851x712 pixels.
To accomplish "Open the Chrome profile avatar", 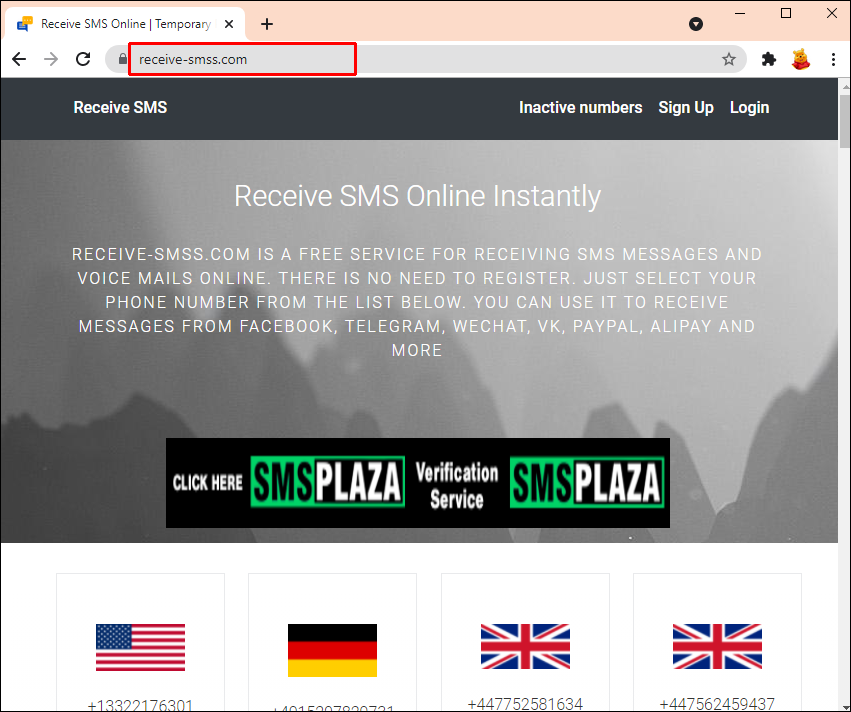I will pyautogui.click(x=801, y=59).
